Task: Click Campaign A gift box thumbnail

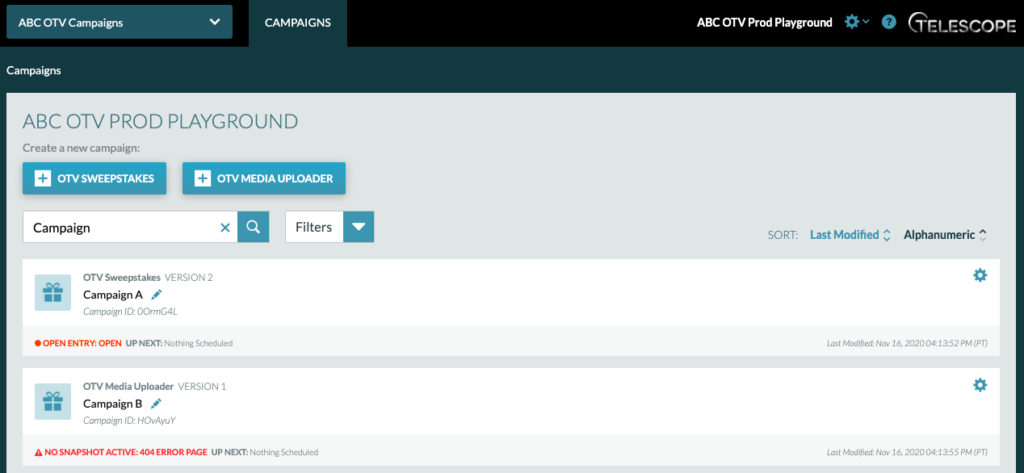Action: tap(53, 293)
